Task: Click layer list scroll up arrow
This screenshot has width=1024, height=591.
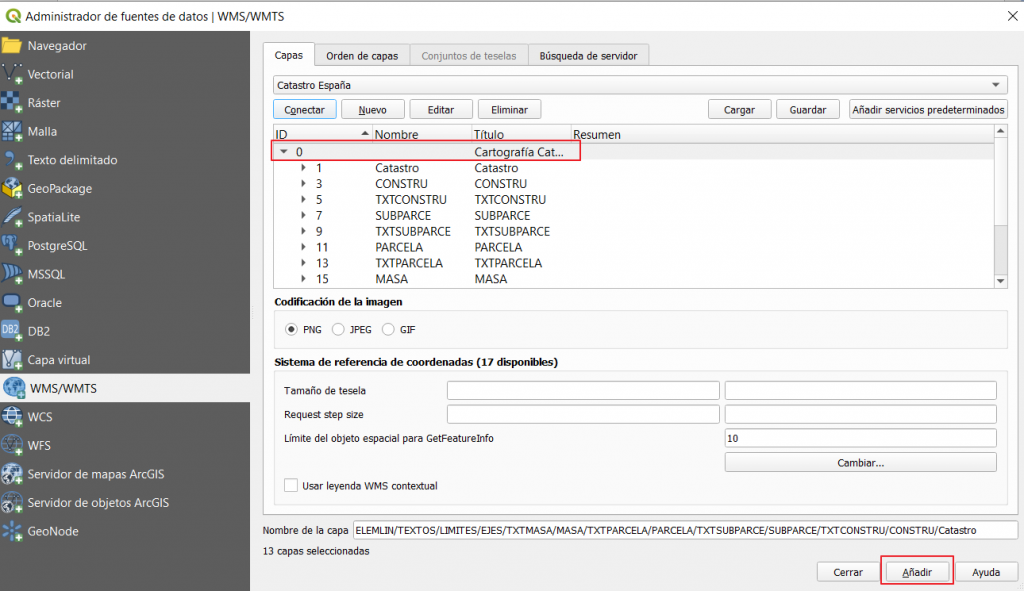Action: (1000, 131)
